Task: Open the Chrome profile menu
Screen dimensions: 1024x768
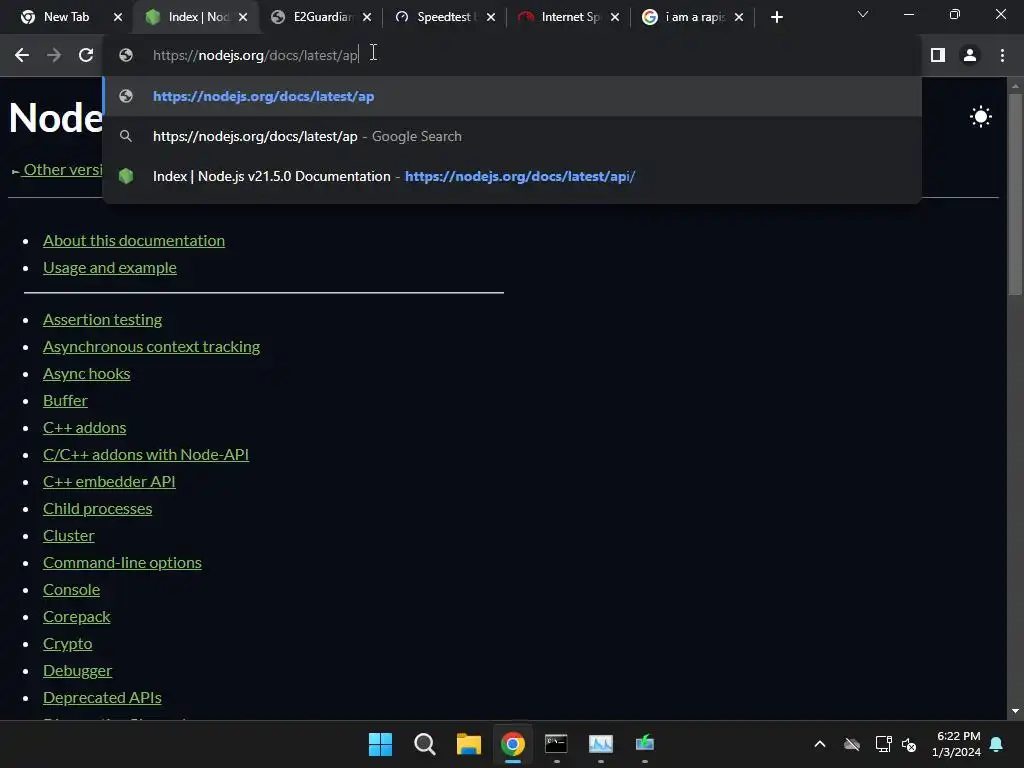Action: pyautogui.click(x=970, y=56)
